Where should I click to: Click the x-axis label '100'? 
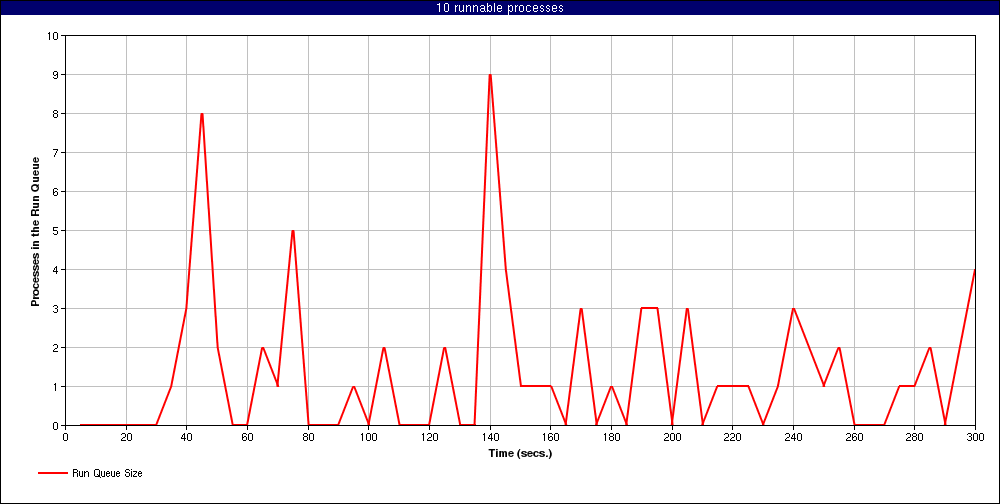click(369, 436)
